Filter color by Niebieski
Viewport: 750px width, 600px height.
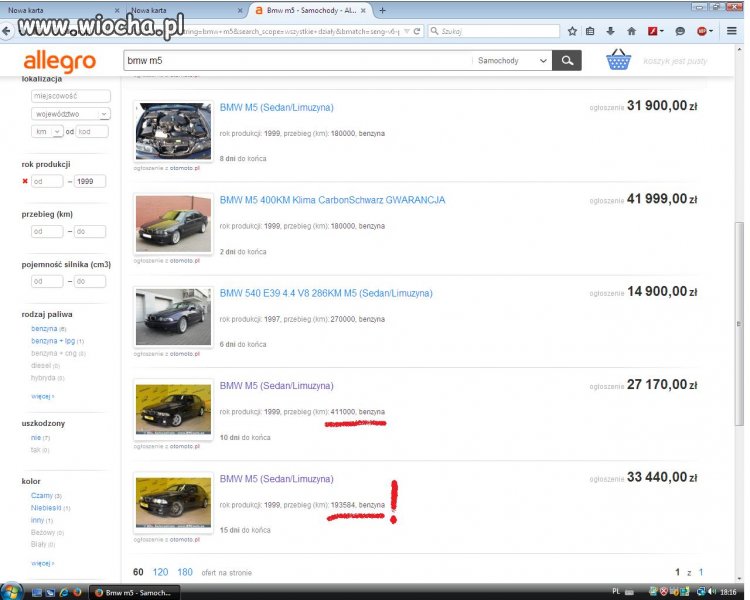point(46,508)
